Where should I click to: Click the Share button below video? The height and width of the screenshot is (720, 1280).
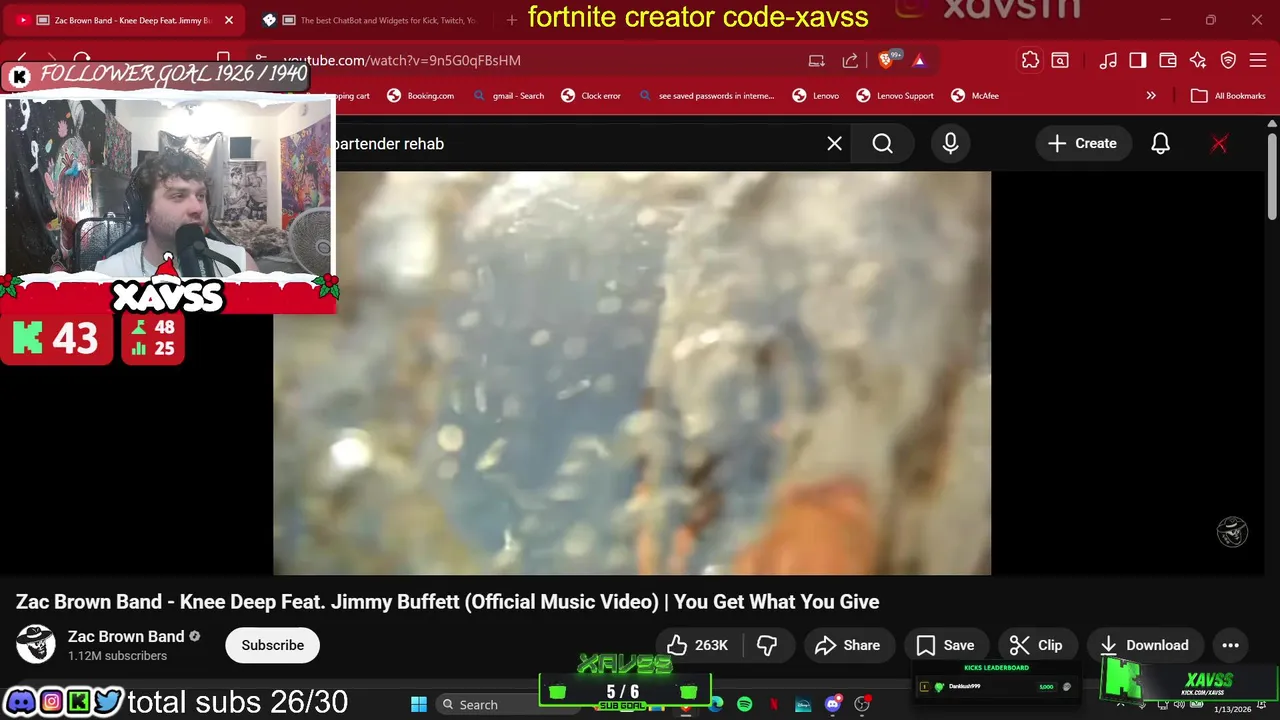848,645
